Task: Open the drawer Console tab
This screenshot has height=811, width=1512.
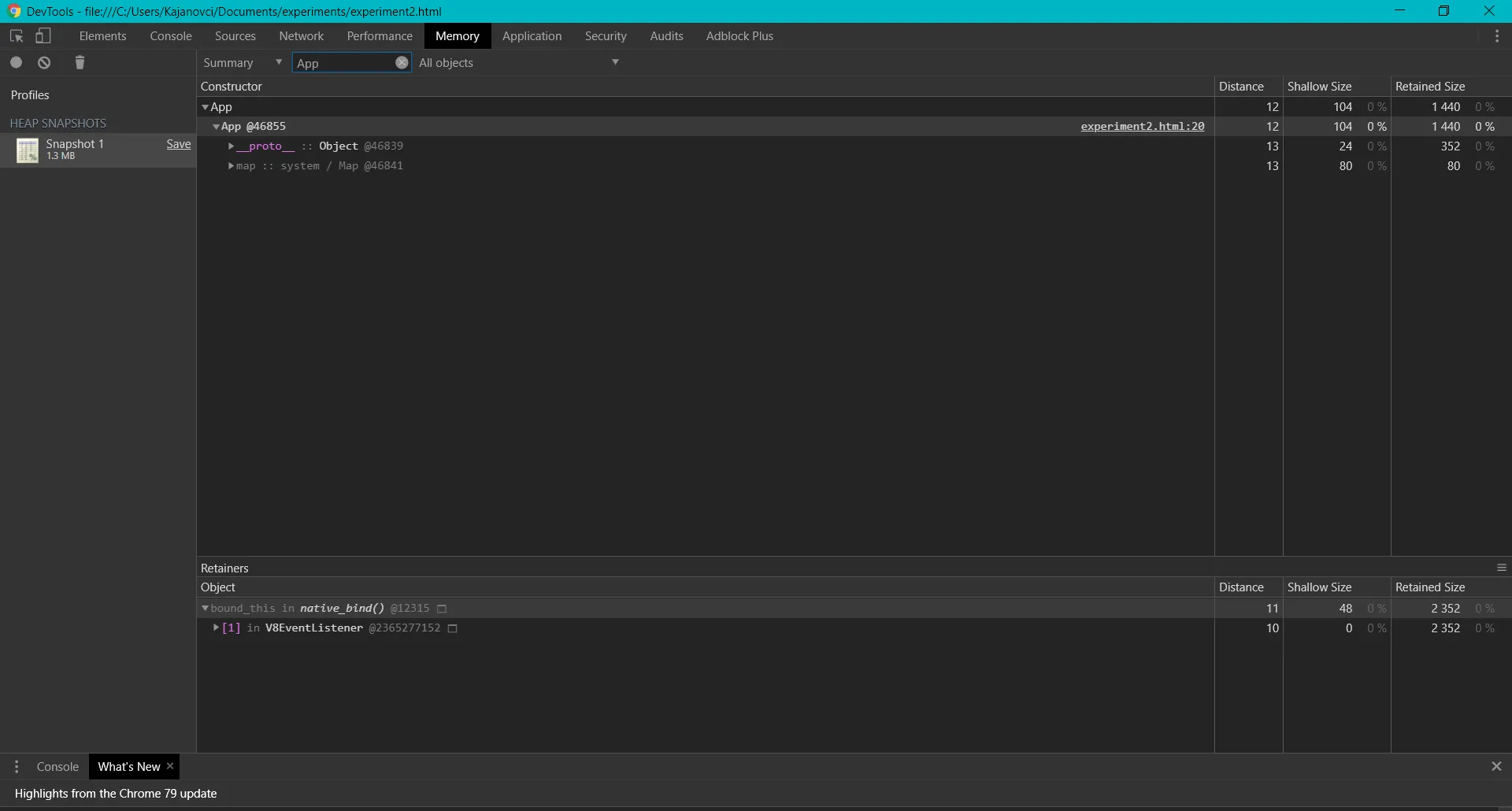Action: point(57,767)
